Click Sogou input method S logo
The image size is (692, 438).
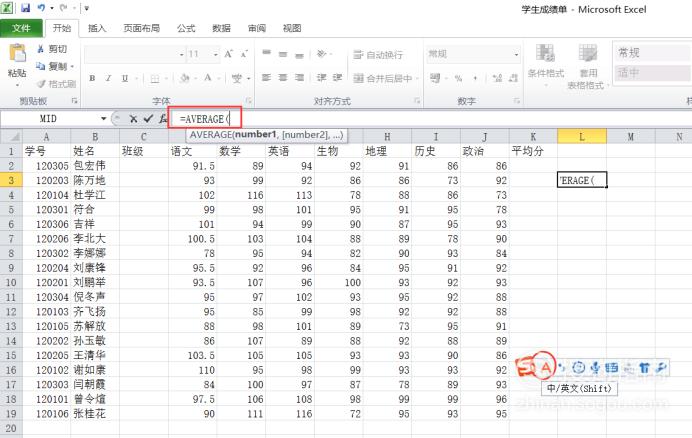[x=526, y=367]
